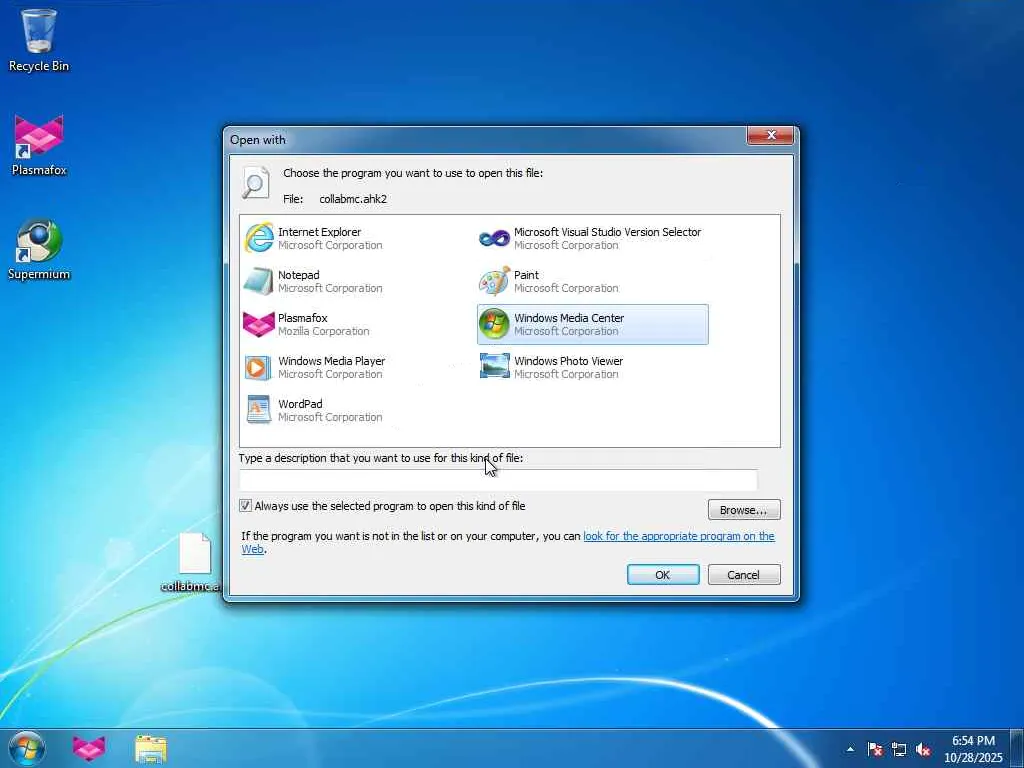
Task: Pick the Plasmafox icon in program list
Action: (x=259, y=324)
